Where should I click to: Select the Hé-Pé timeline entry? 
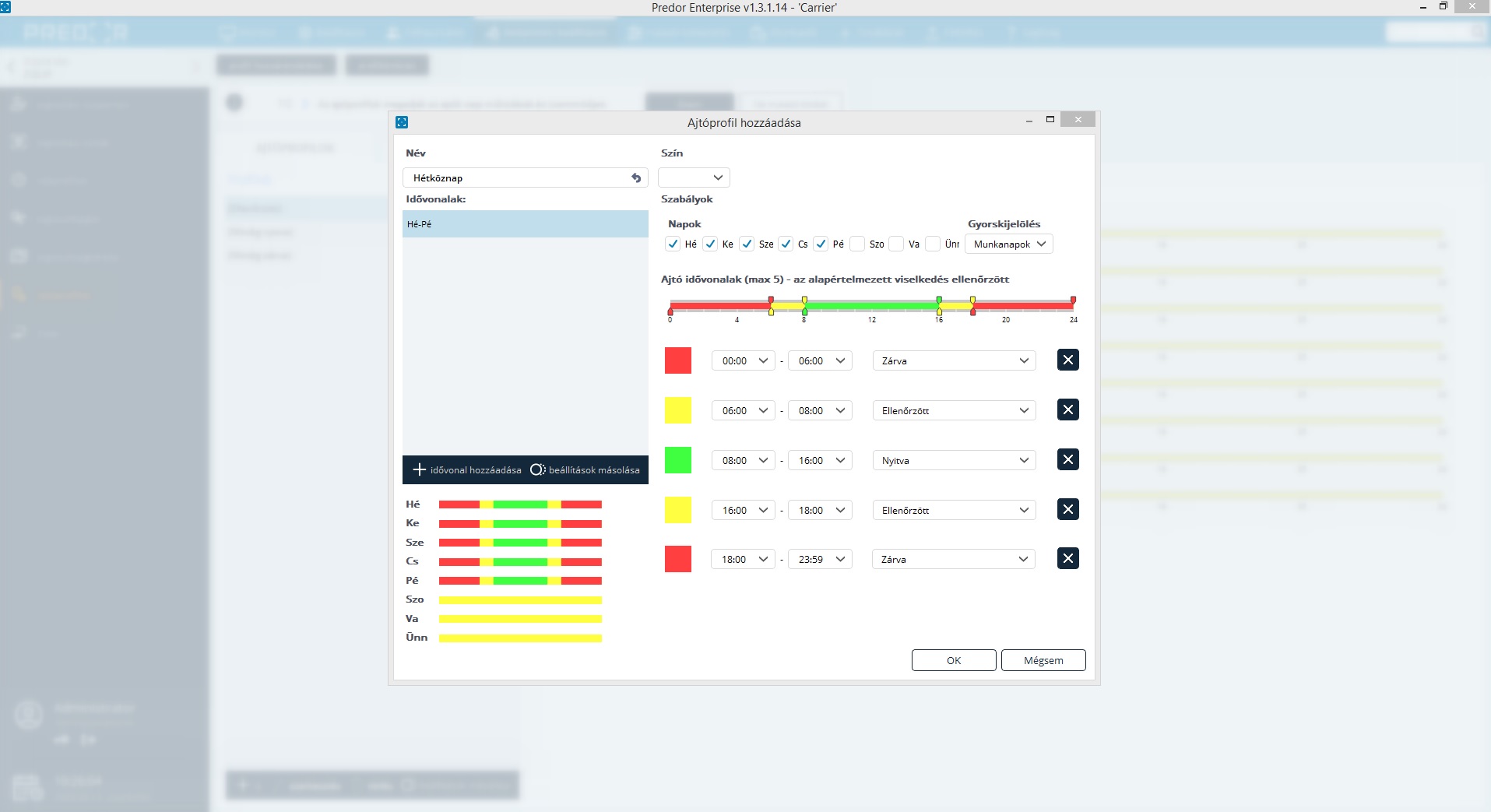pos(525,224)
